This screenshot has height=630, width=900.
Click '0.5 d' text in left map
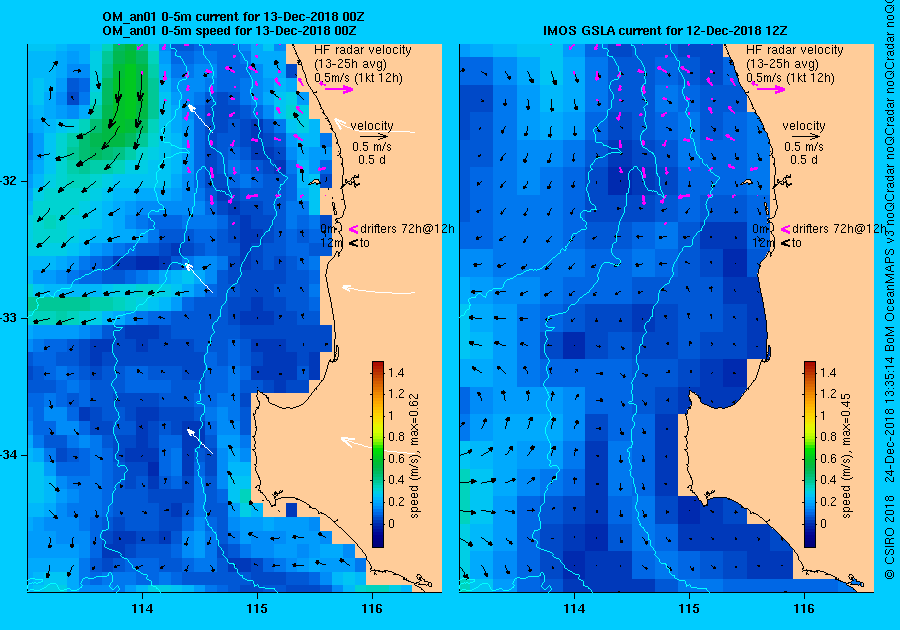tap(372, 160)
